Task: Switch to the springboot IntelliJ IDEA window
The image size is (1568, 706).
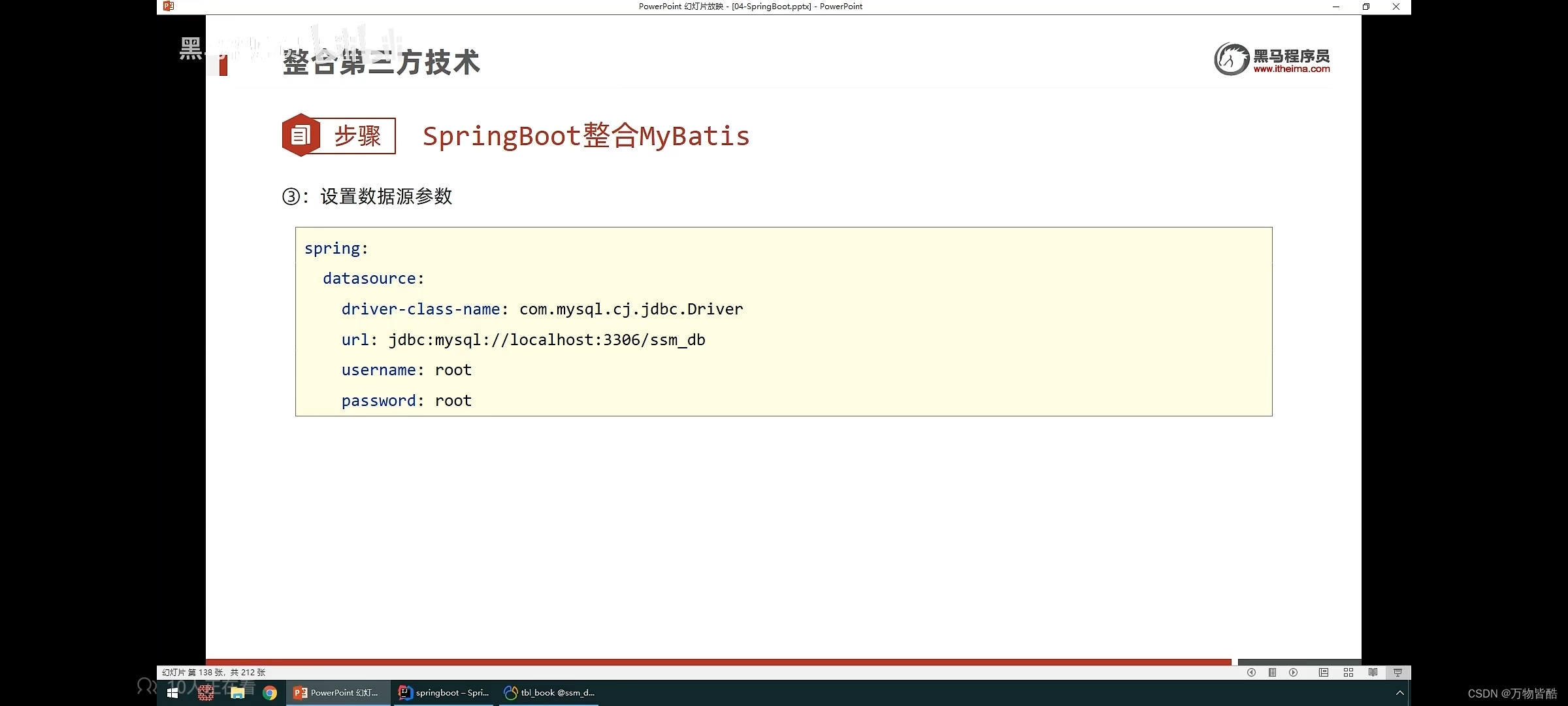Action: tap(444, 693)
